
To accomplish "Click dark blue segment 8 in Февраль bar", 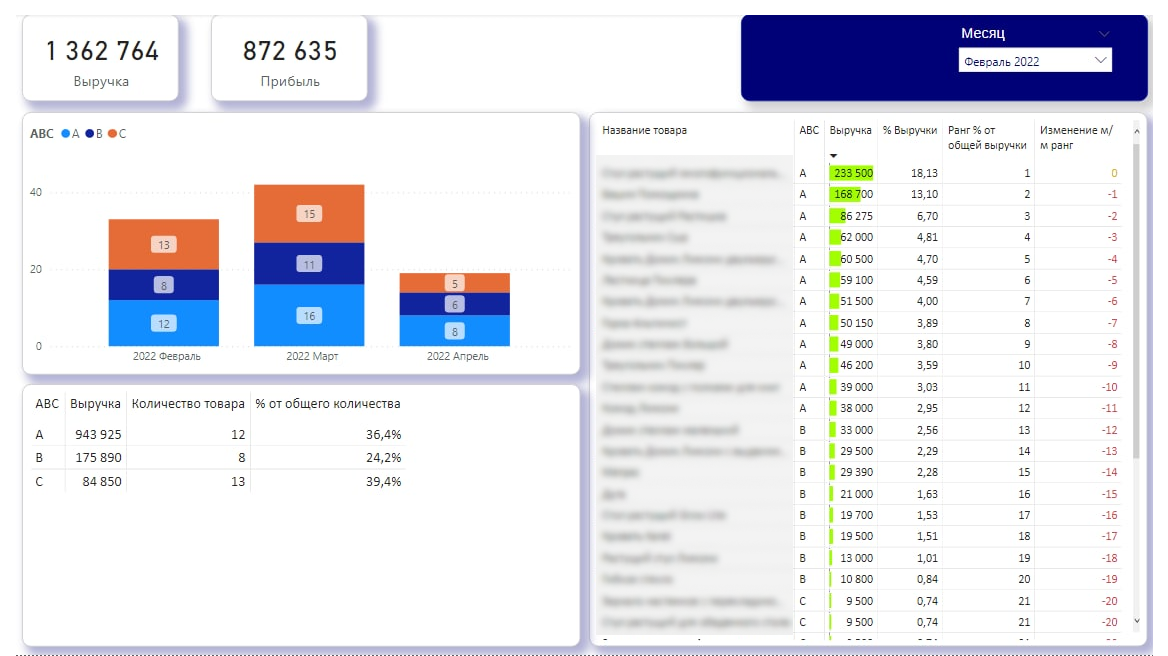I will (x=164, y=284).
